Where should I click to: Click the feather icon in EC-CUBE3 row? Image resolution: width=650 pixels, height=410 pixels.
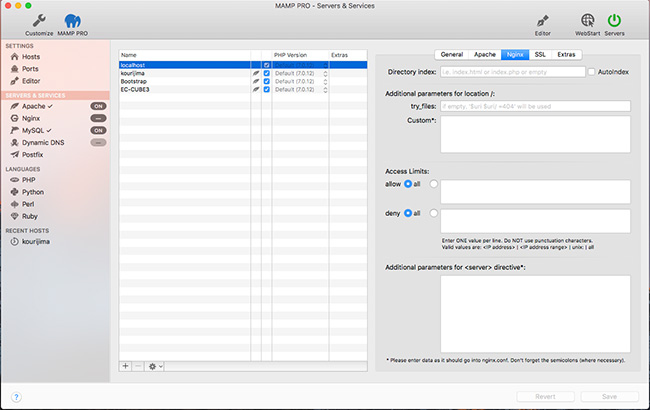tap(256, 90)
